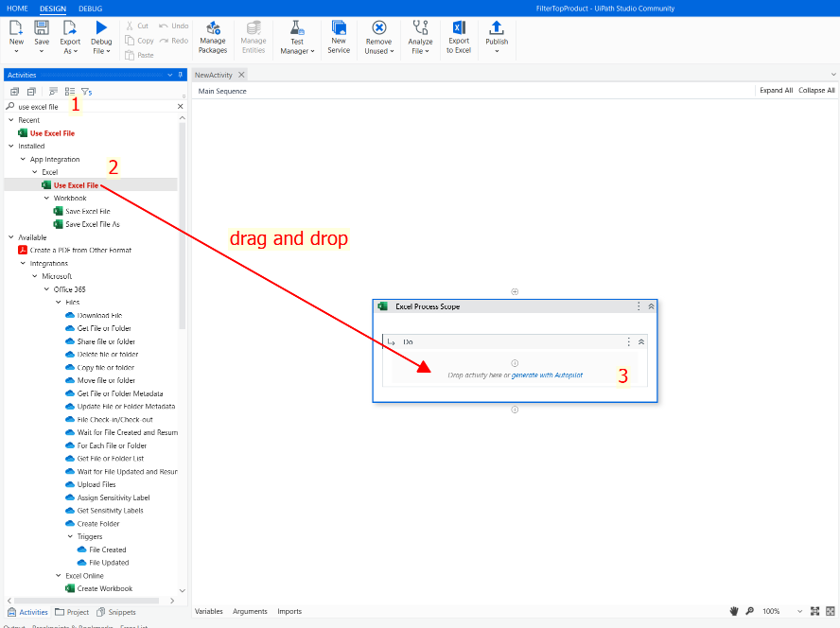This screenshot has height=628, width=840.
Task: Click the expand-all icon in Activities panel
Action: click(x=14, y=92)
